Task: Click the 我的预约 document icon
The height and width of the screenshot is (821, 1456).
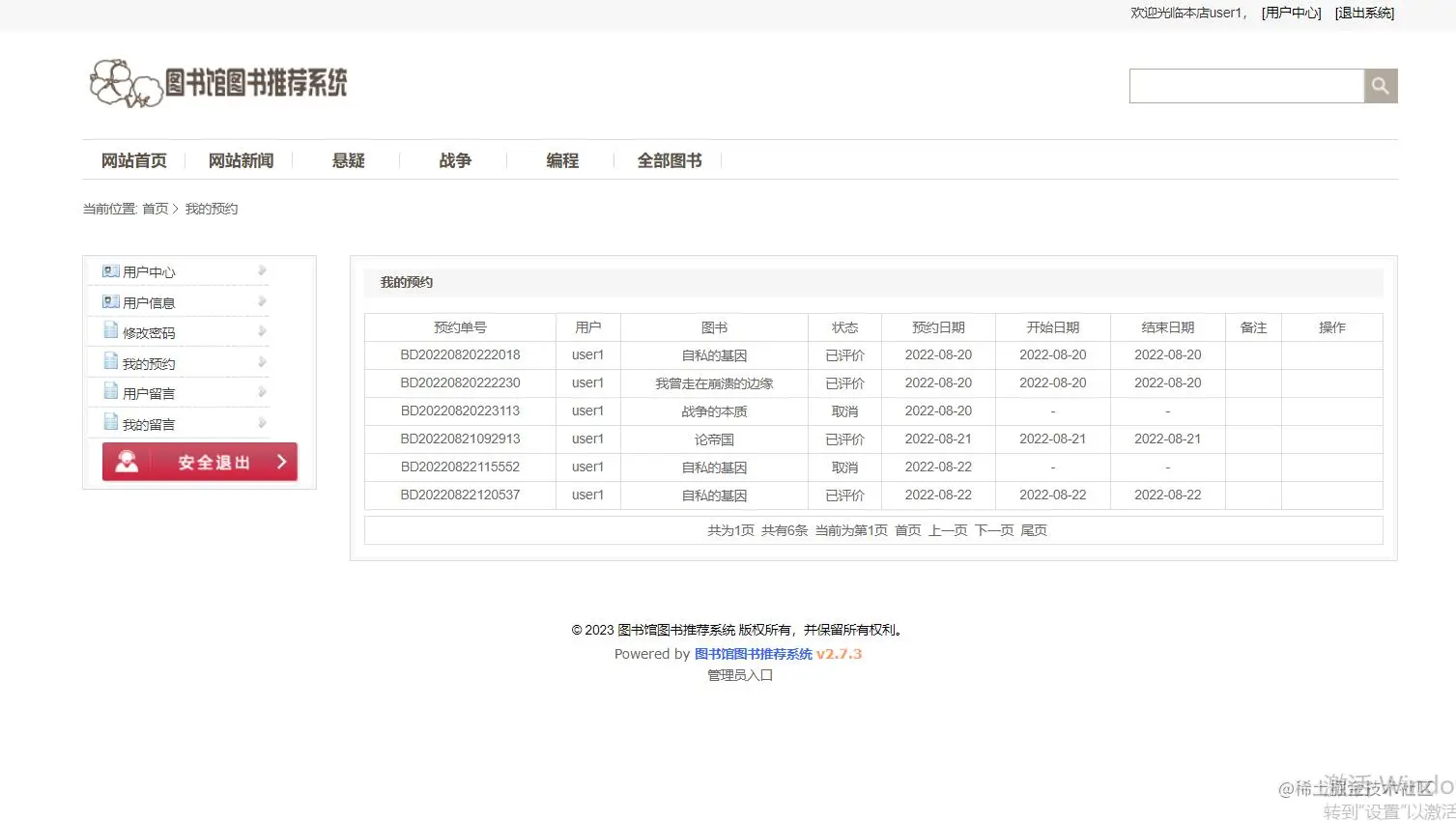Action: (x=111, y=362)
